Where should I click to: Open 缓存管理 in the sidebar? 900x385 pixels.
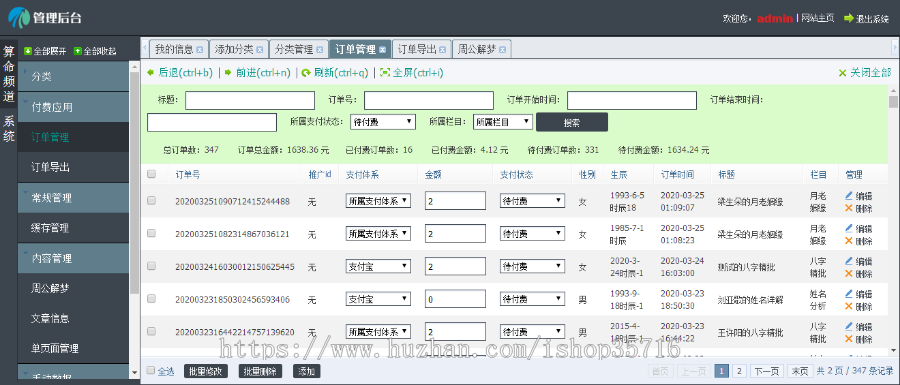[x=73, y=228]
